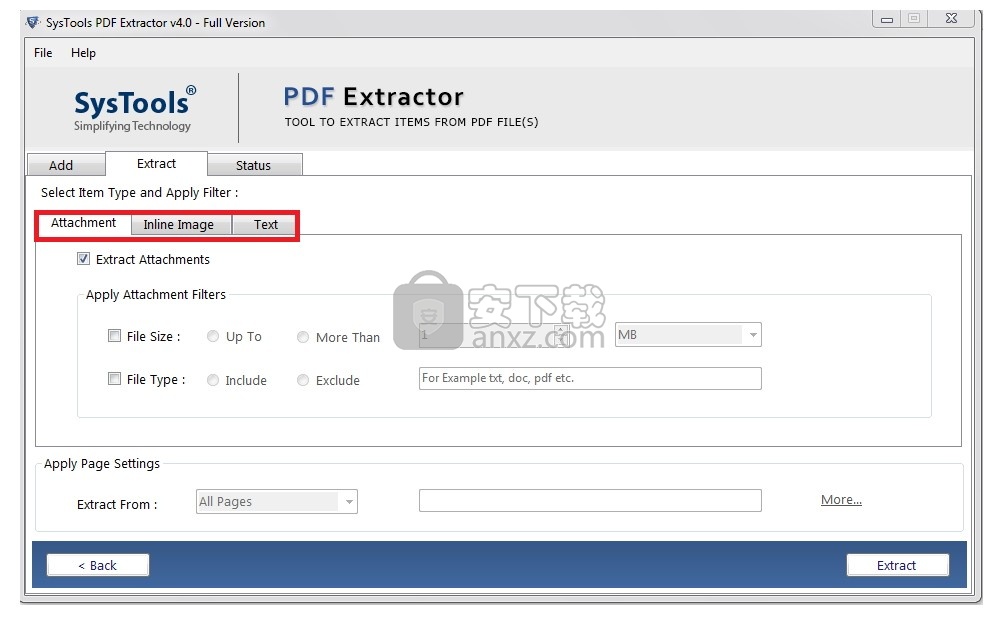The height and width of the screenshot is (623, 1003).
Task: Select the Up To radio button
Action: (213, 336)
